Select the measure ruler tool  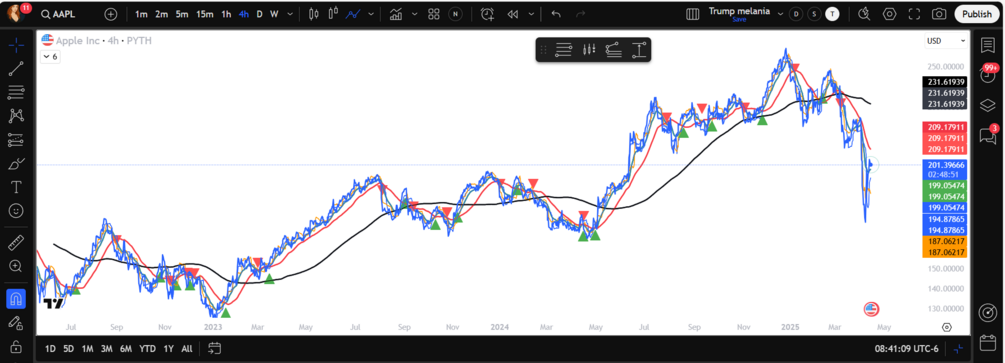pyautogui.click(x=16, y=242)
